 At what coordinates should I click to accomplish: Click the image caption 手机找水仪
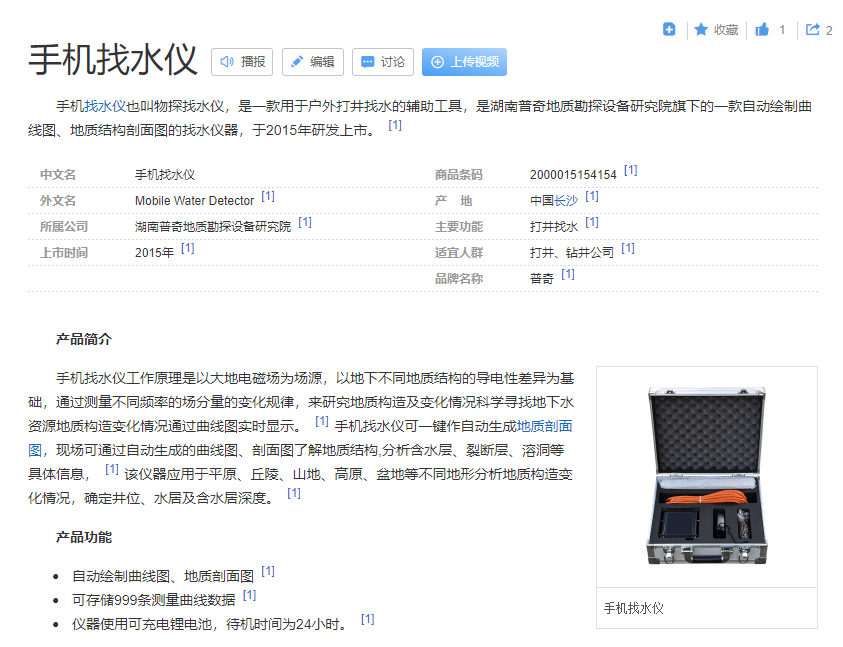tap(634, 608)
